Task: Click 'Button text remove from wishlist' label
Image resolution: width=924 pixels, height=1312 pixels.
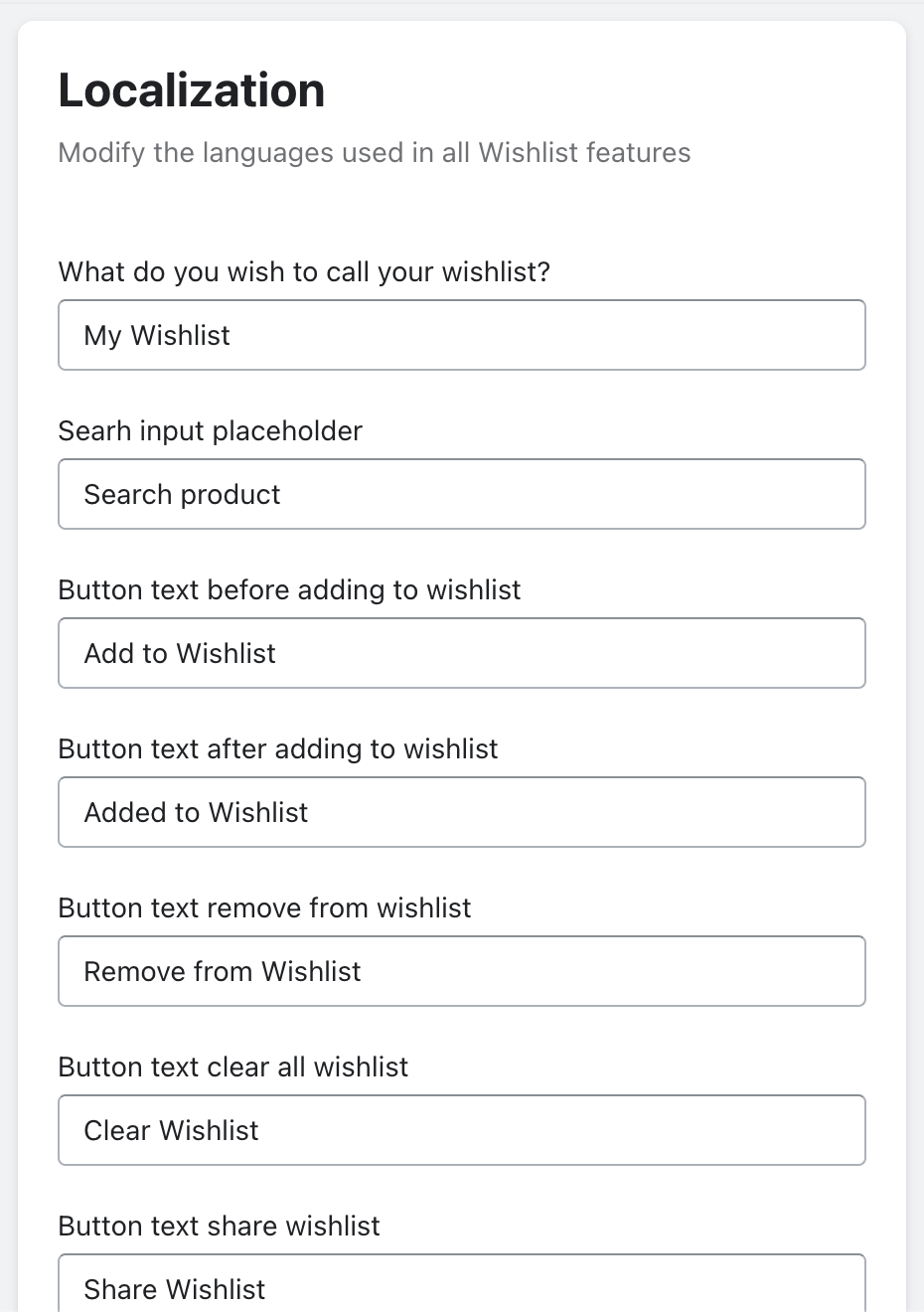Action: coord(264,908)
